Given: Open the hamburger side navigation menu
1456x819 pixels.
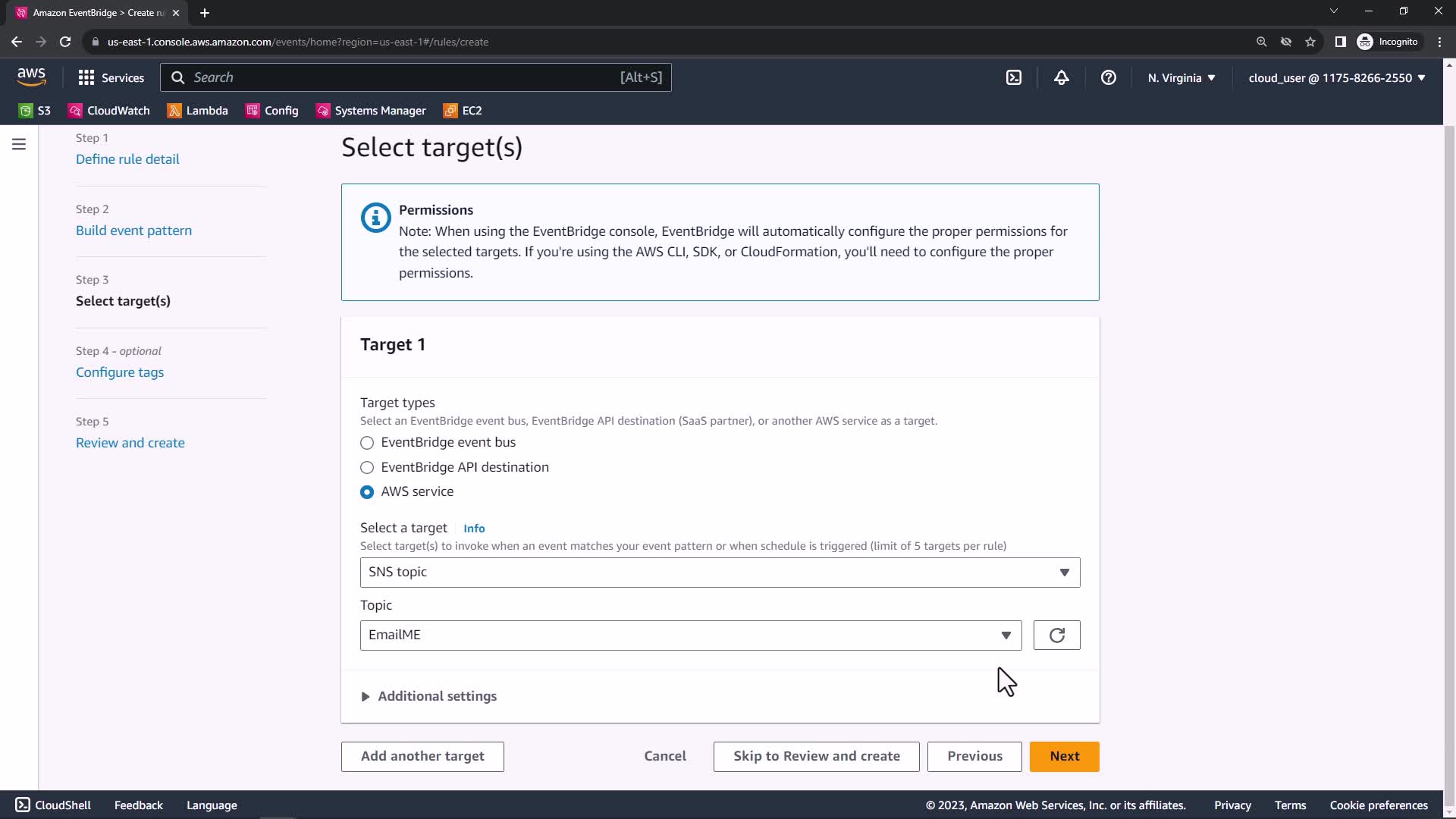Looking at the screenshot, I should tap(19, 144).
